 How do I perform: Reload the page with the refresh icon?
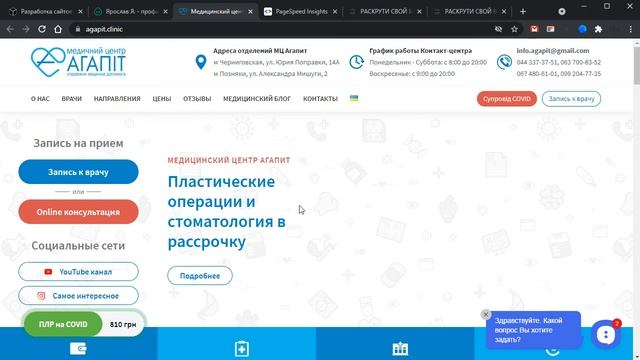point(42,29)
